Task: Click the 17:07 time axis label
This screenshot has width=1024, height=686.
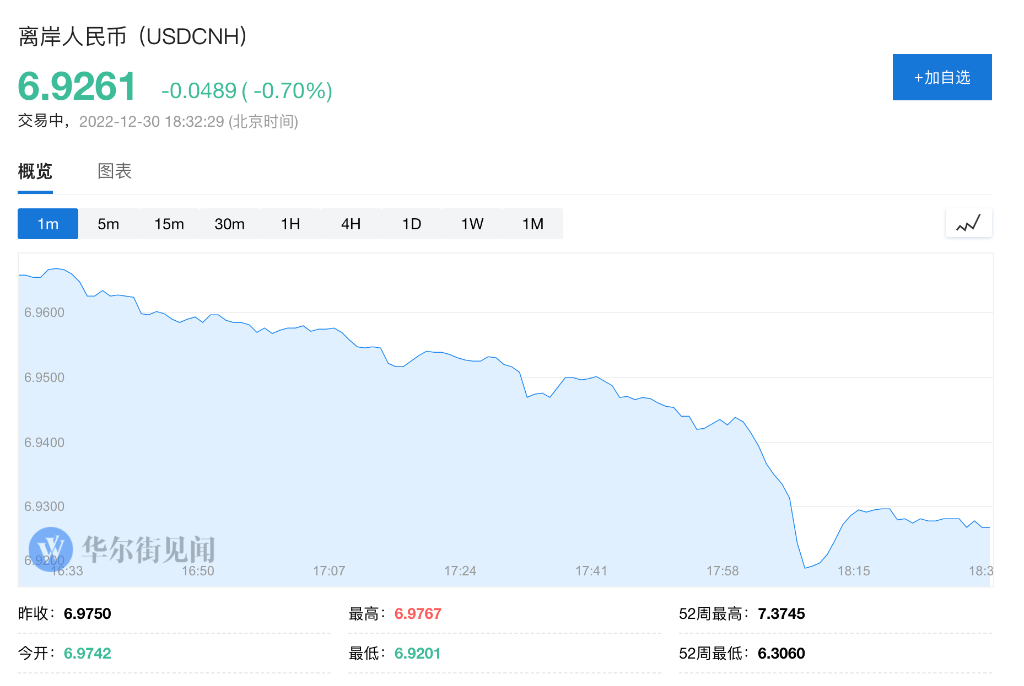Action: (x=329, y=571)
